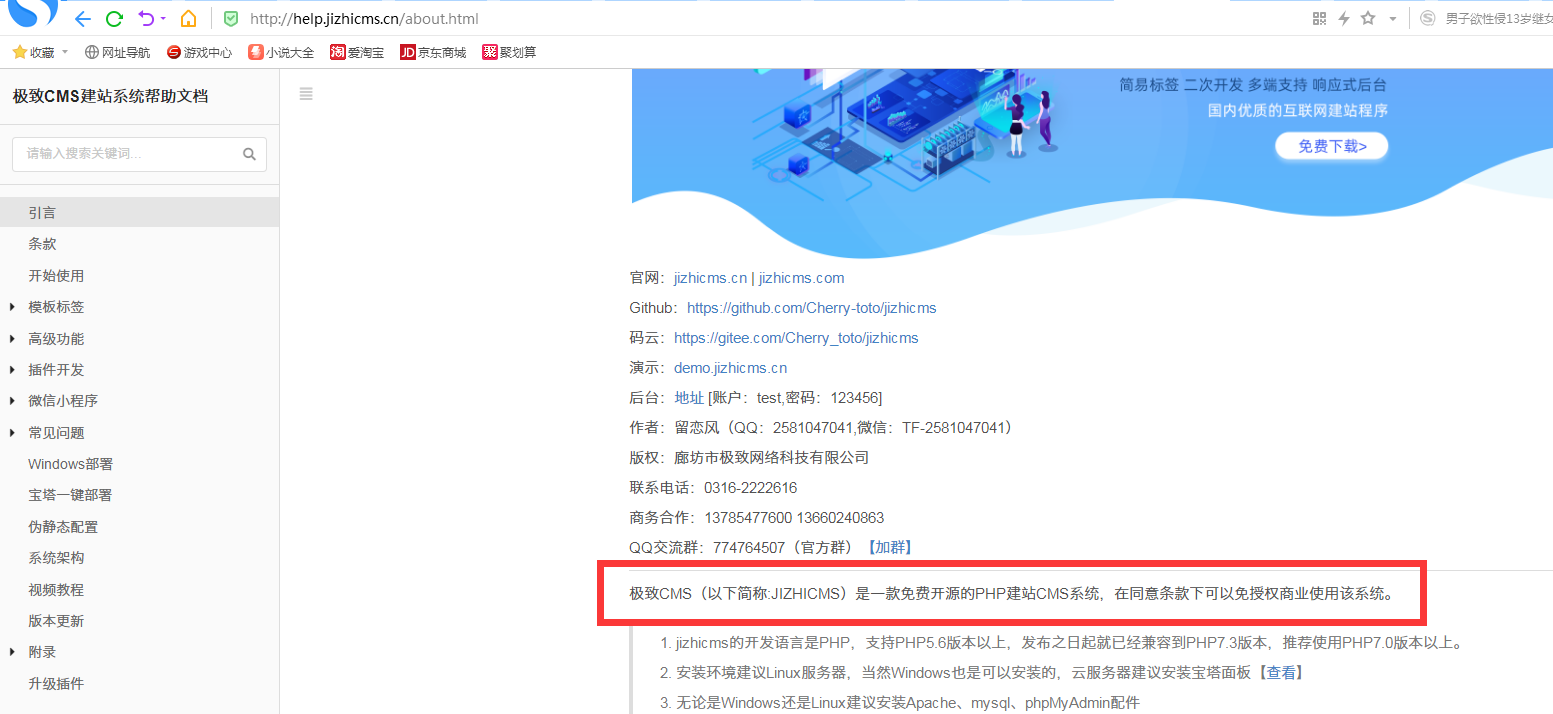1553x714 pixels.
Task: Expand the 模板标签 sidebar section
Action: [55, 306]
